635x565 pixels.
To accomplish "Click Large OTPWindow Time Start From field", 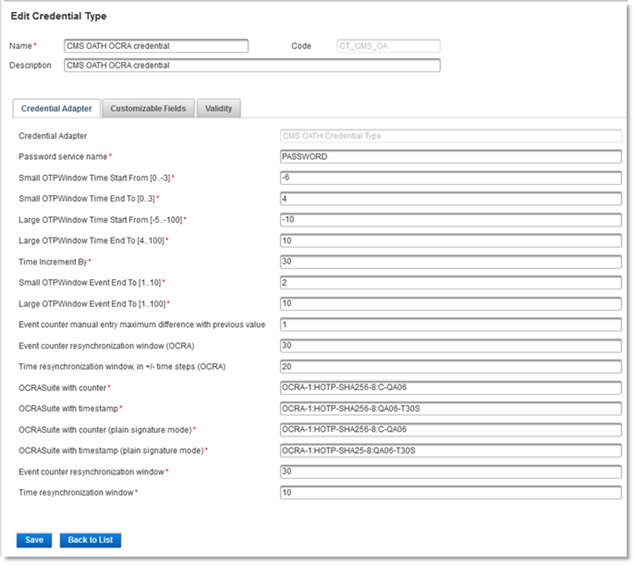I will [x=451, y=220].
